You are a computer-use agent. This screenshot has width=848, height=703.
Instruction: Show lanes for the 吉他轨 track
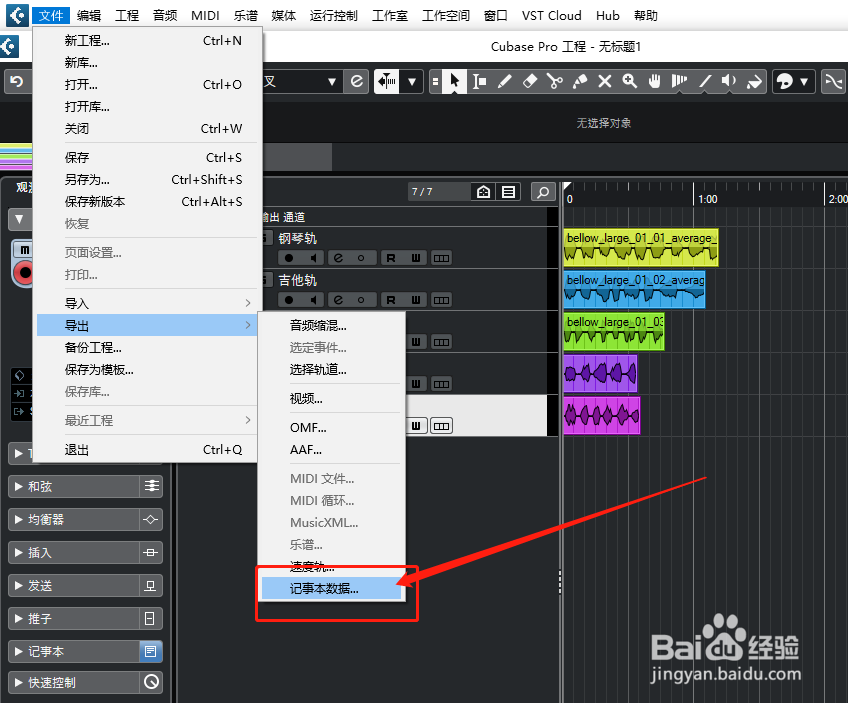441,300
